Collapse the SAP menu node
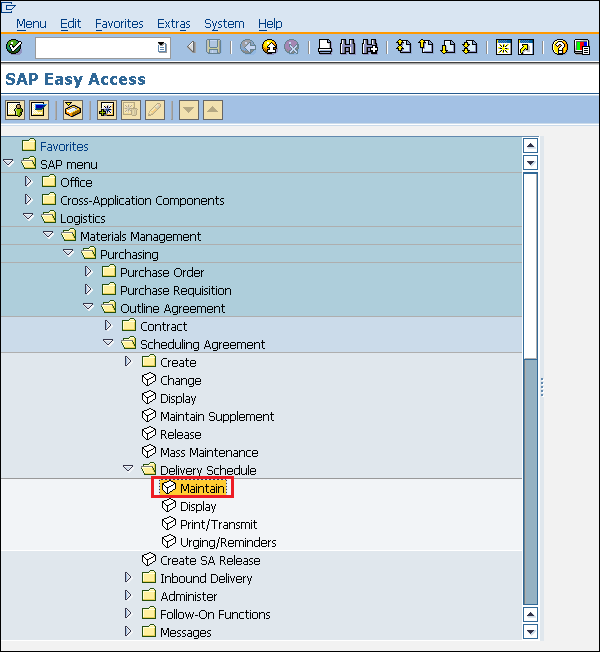 click(9, 163)
